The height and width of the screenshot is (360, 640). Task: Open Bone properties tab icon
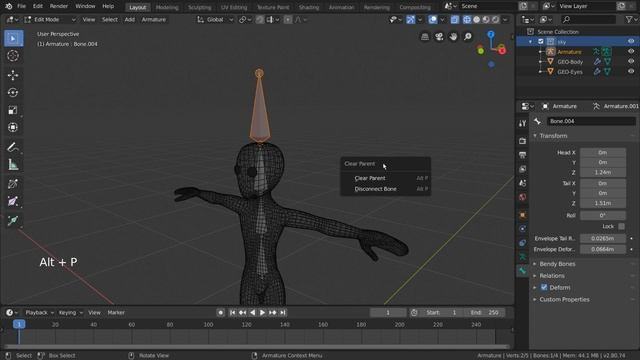coord(522,271)
